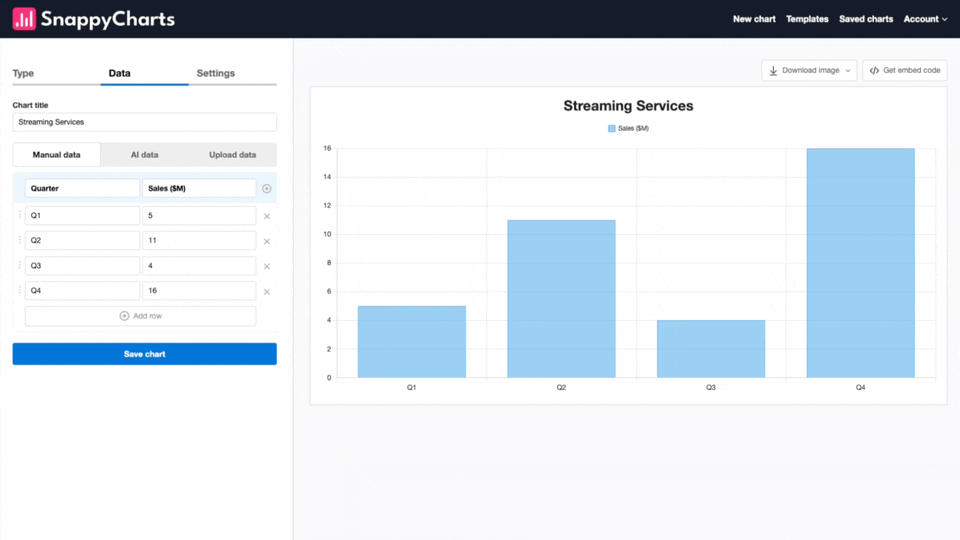Click the Q4 bar in the chart
The height and width of the screenshot is (540, 960).
[x=861, y=263]
